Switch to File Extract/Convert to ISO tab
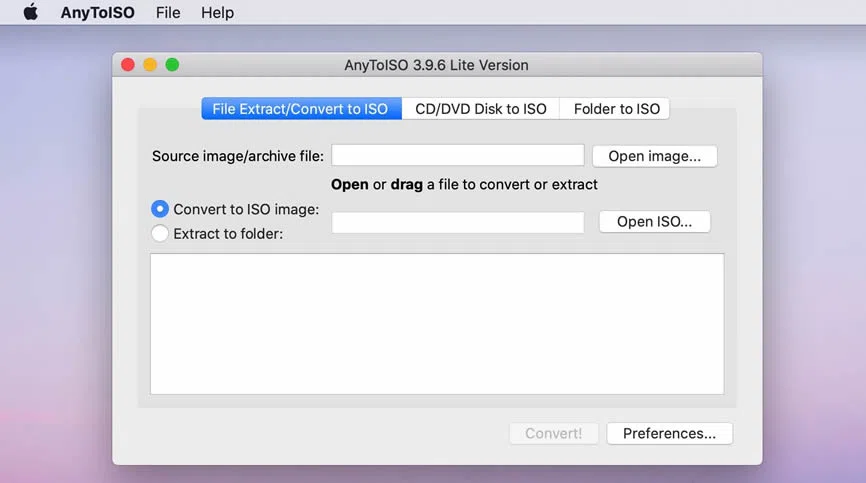This screenshot has height=483, width=866. coord(300,109)
